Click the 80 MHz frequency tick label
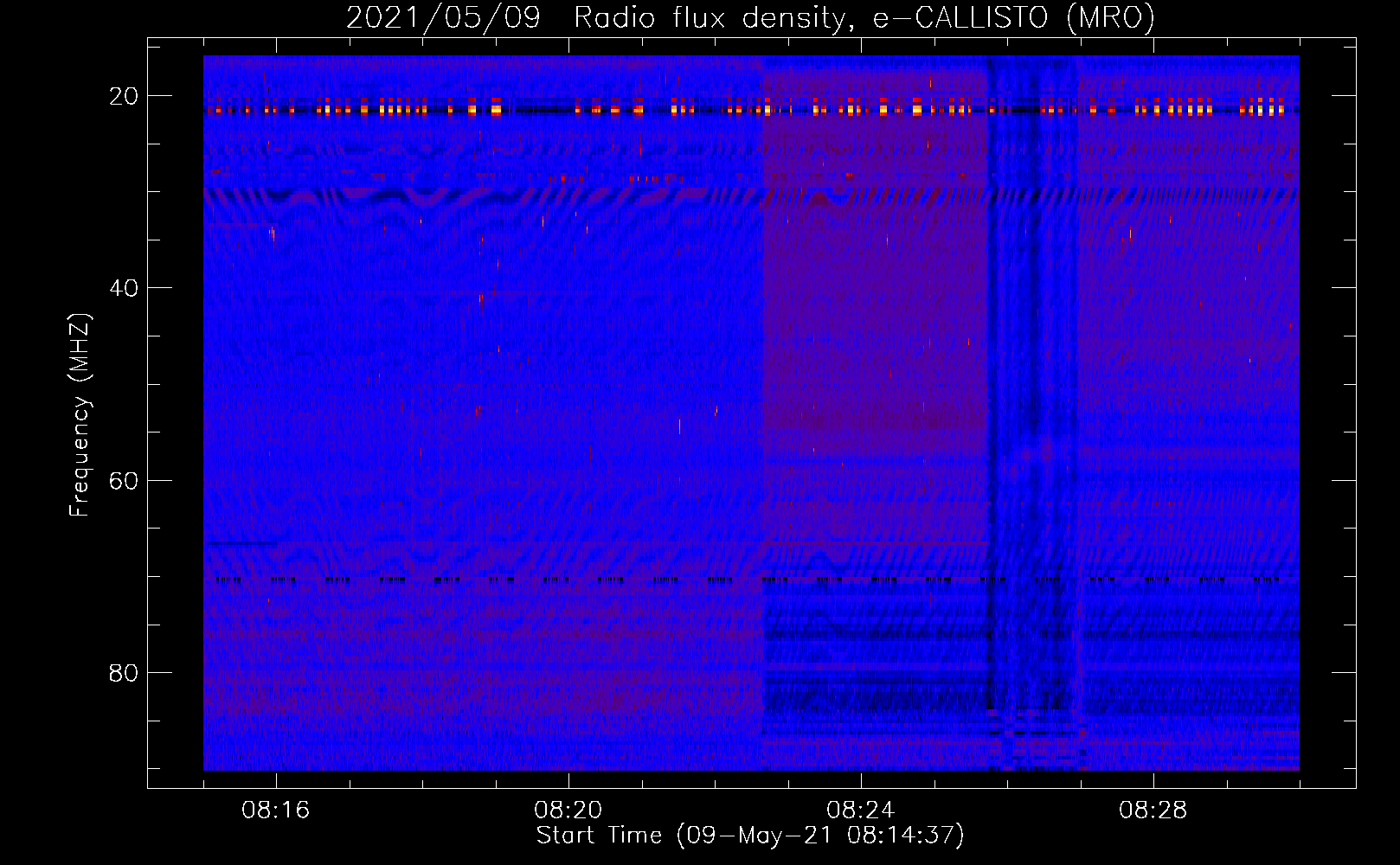 [x=124, y=672]
